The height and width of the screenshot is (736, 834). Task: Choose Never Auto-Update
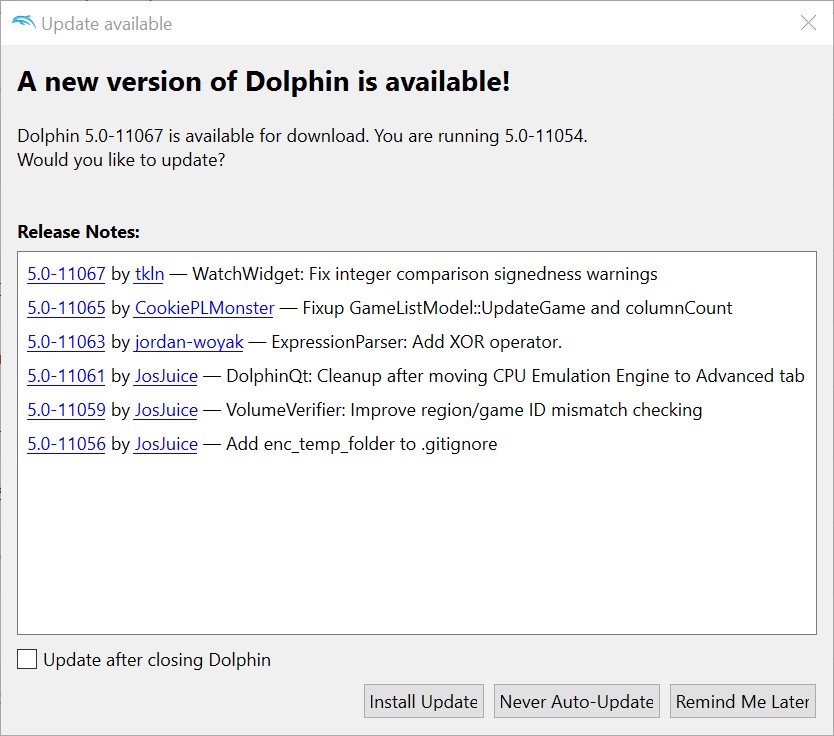click(577, 701)
